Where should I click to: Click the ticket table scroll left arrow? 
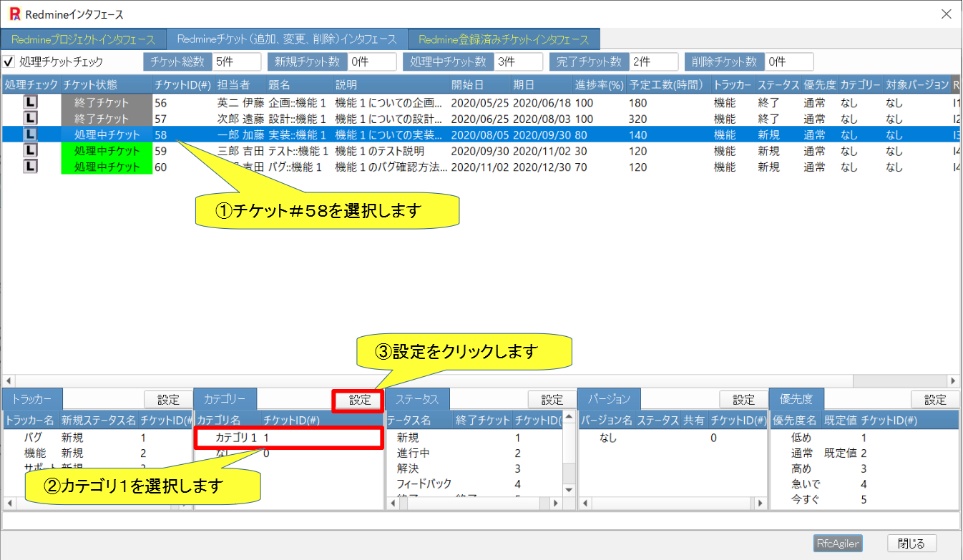[x=9, y=381]
